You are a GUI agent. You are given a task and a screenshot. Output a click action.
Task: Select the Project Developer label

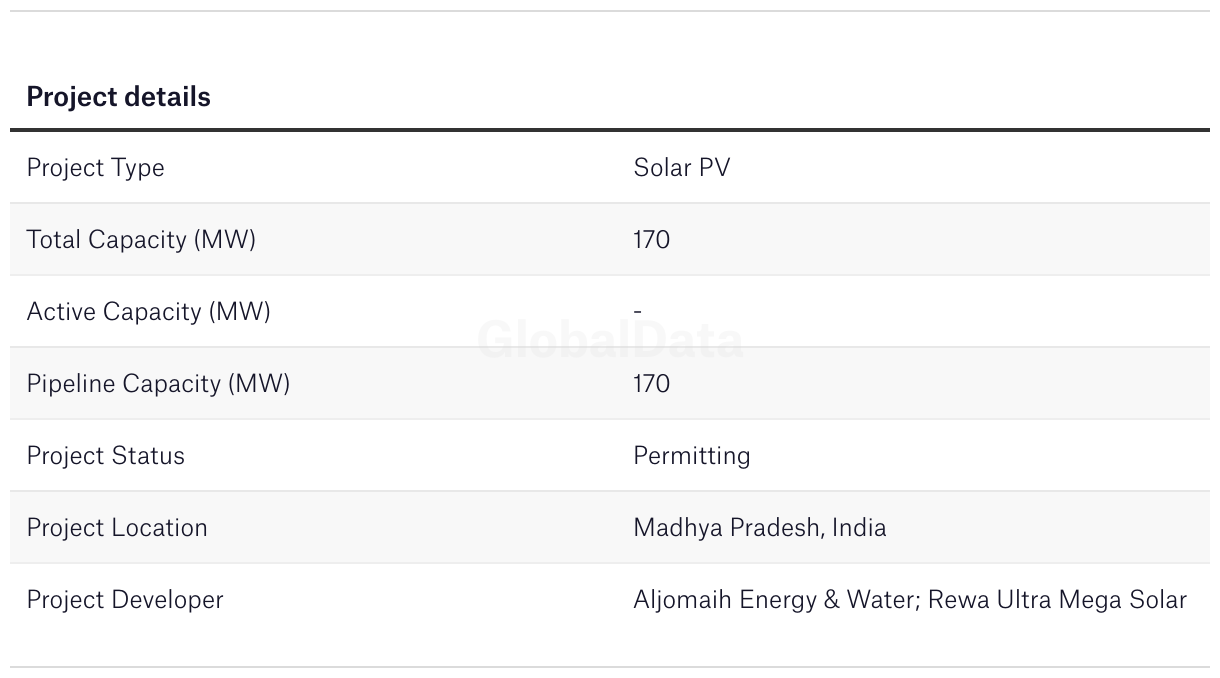click(x=125, y=600)
